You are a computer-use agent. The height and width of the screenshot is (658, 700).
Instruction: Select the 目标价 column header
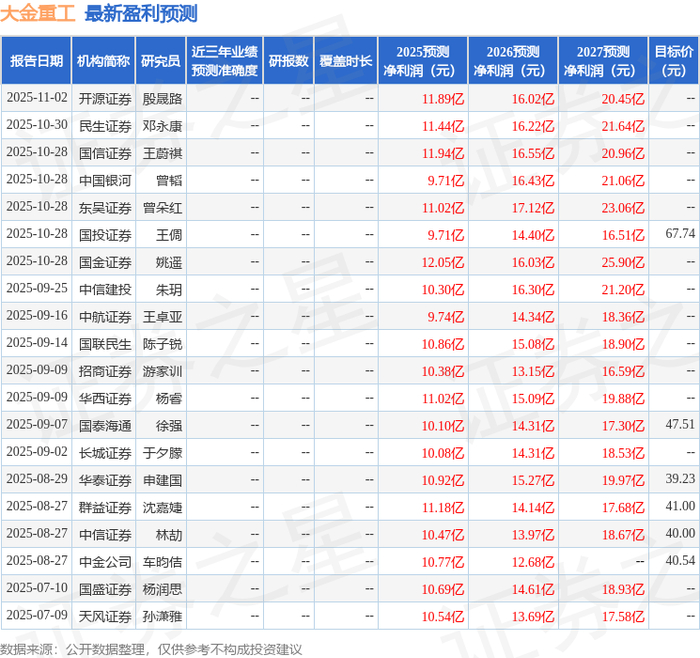(674, 61)
